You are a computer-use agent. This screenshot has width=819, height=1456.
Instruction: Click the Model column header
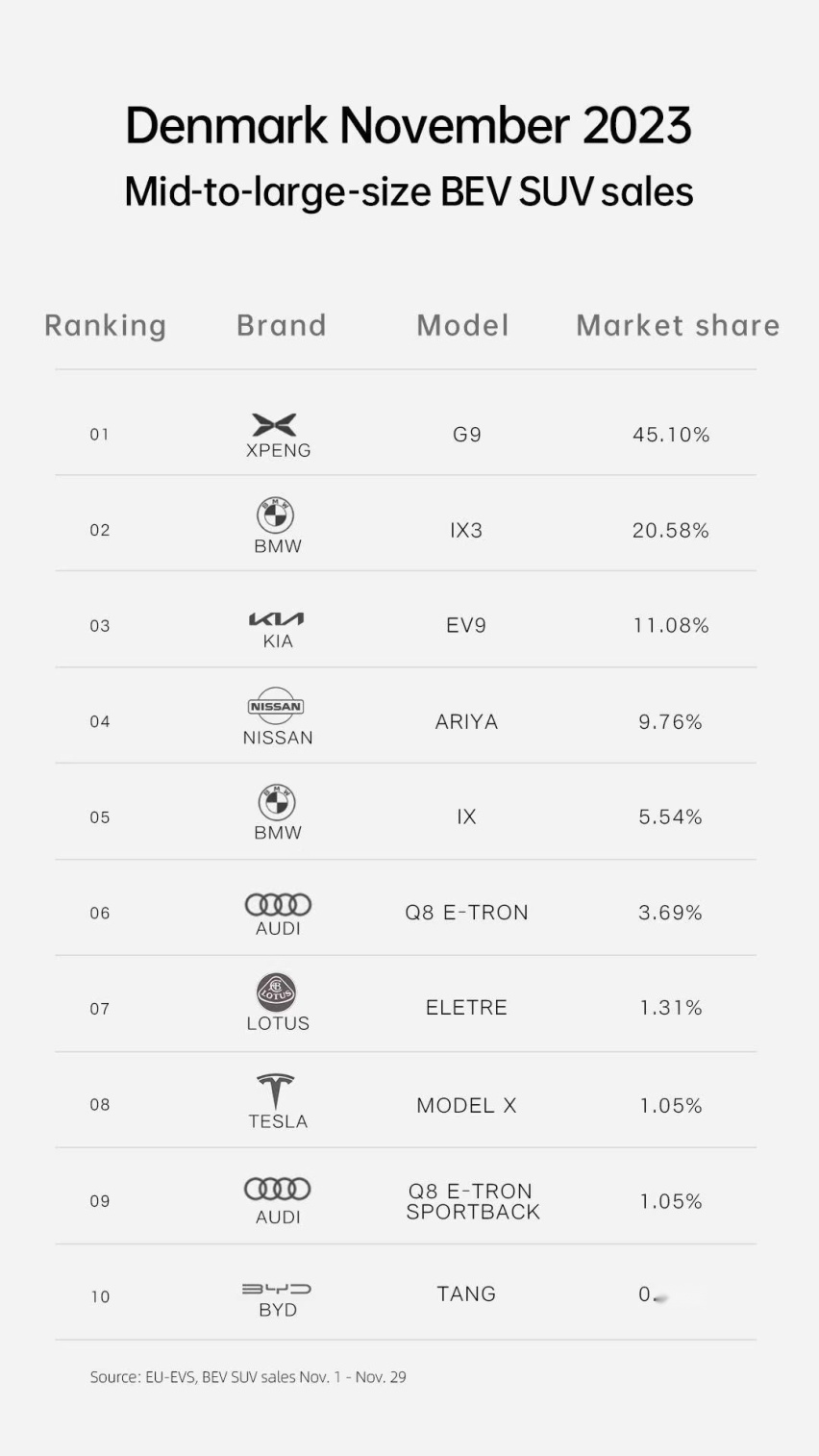[462, 325]
